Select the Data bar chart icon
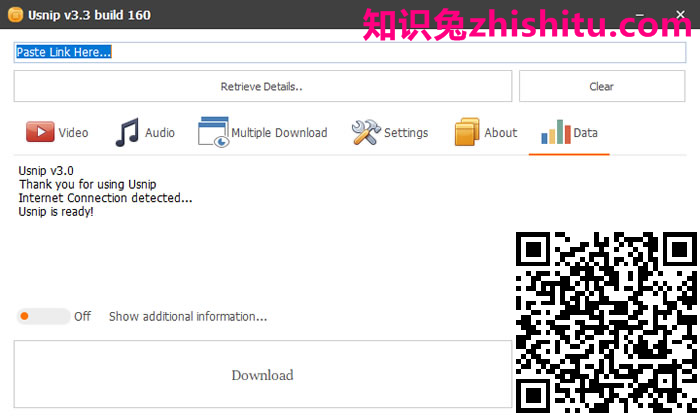The height and width of the screenshot is (416, 700). click(x=556, y=132)
